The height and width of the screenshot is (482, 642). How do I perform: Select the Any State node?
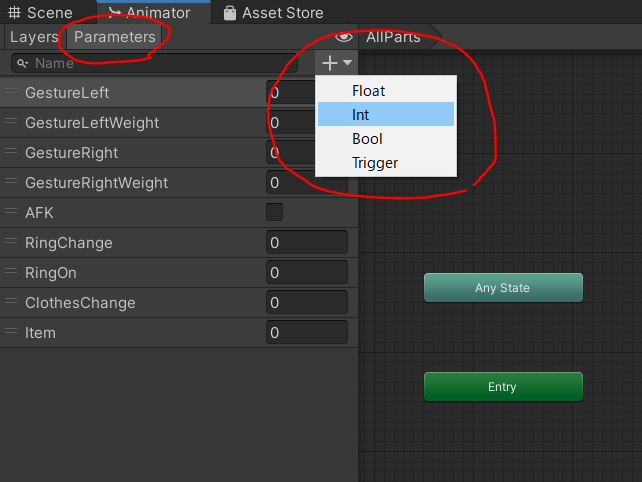(503, 287)
